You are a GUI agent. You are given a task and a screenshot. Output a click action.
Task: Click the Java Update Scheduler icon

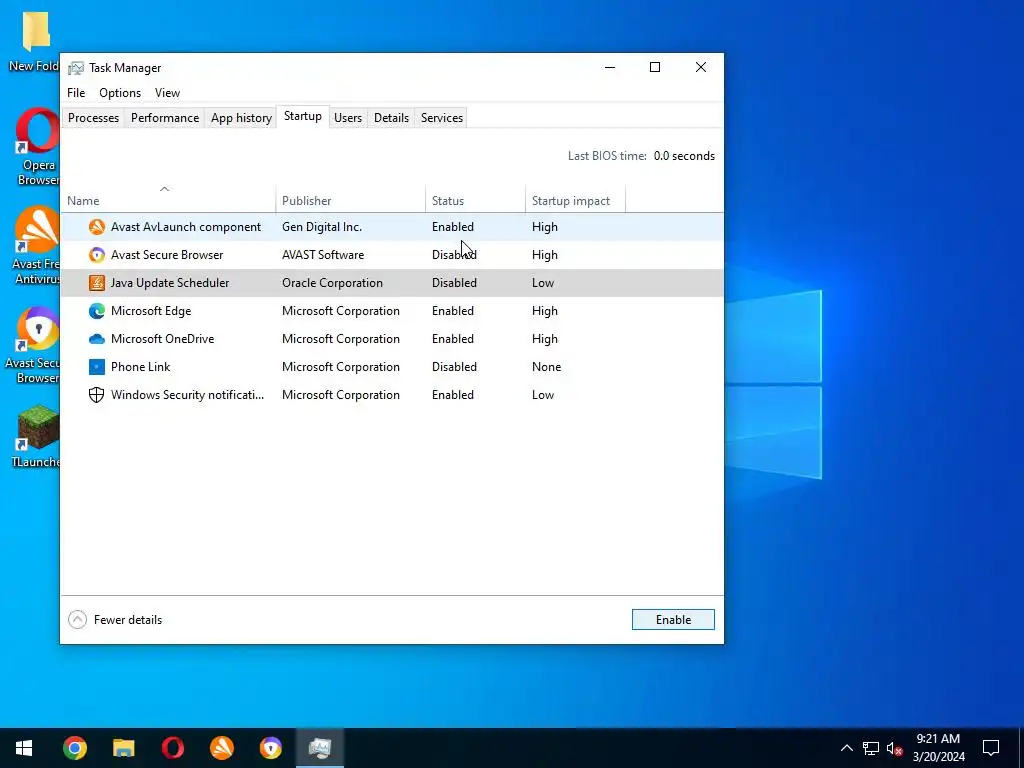[x=97, y=283]
